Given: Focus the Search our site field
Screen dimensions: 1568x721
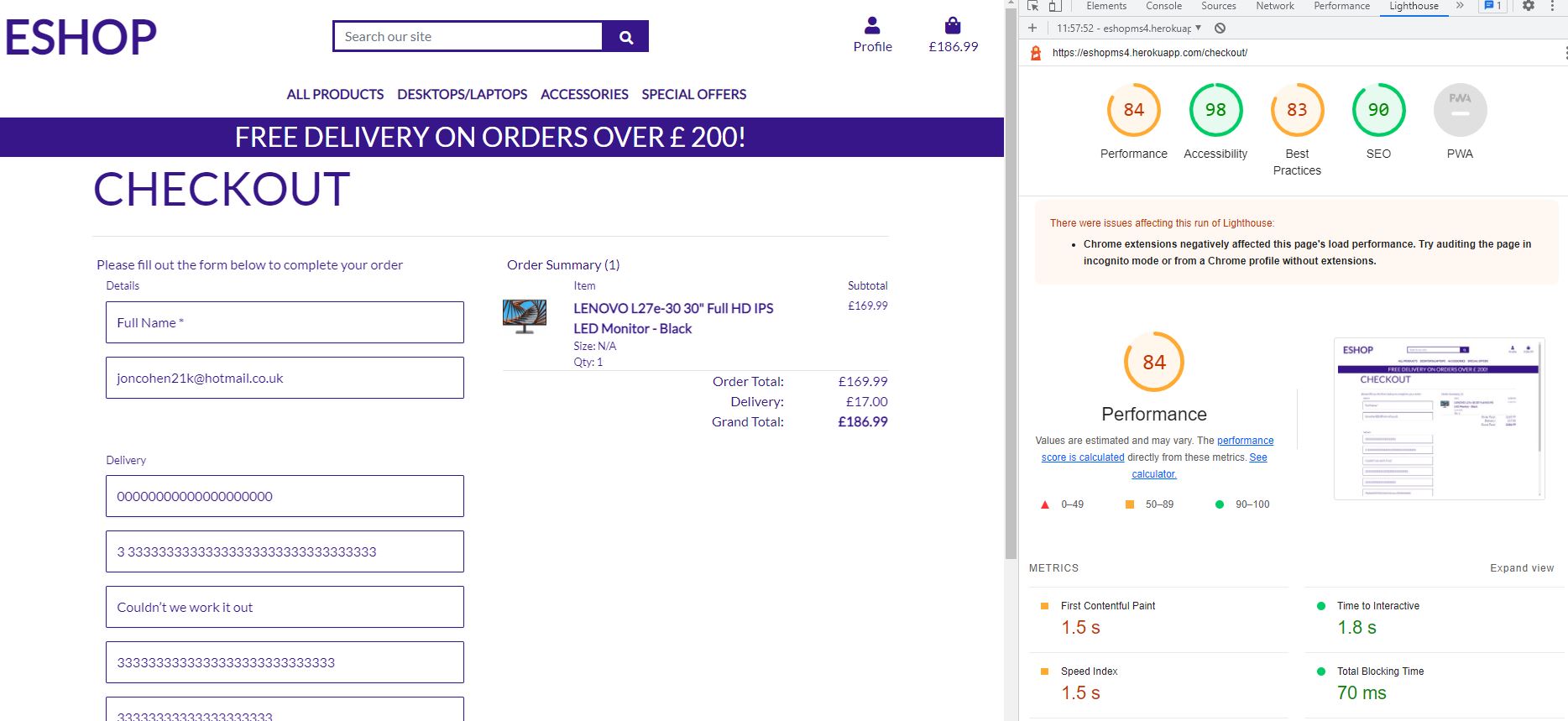Looking at the screenshot, I should point(468,36).
